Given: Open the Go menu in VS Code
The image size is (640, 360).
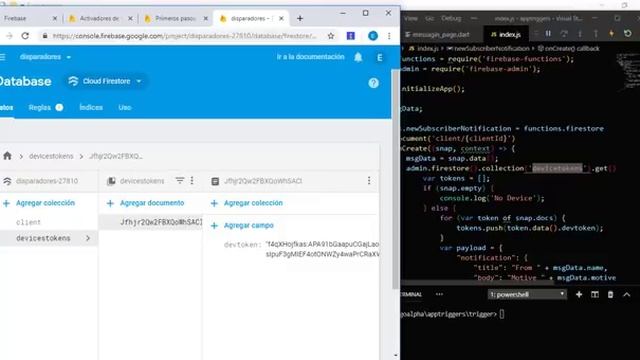Looking at the screenshot, I should [x=430, y=18].
